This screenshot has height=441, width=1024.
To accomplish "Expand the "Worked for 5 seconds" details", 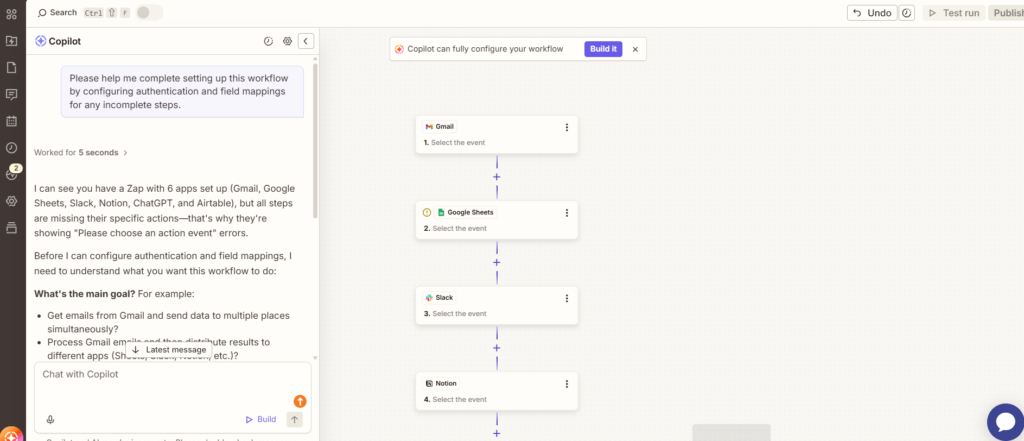I will click(x=81, y=153).
